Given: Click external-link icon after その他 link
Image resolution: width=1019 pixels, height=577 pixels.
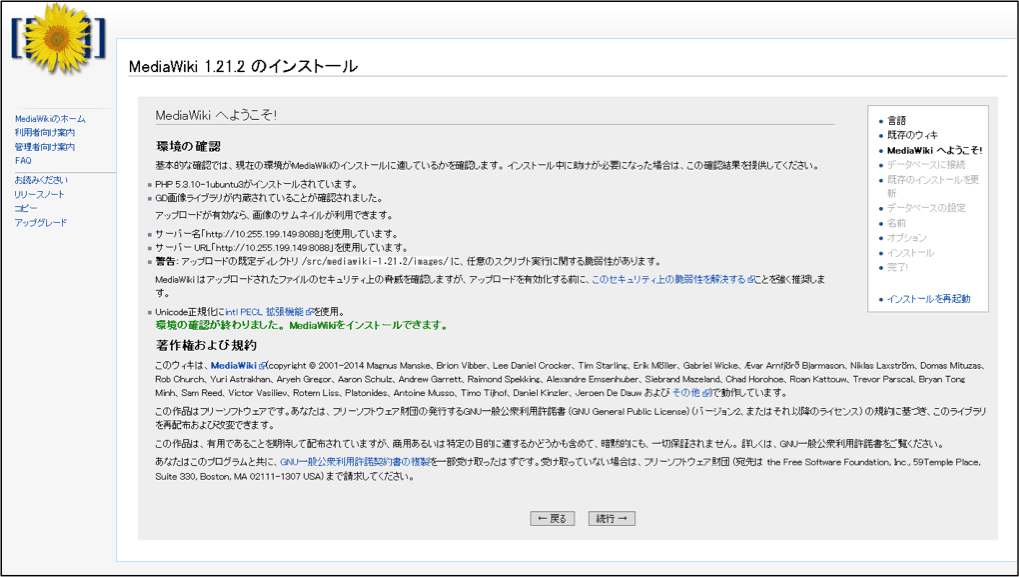Looking at the screenshot, I should coord(707,393).
